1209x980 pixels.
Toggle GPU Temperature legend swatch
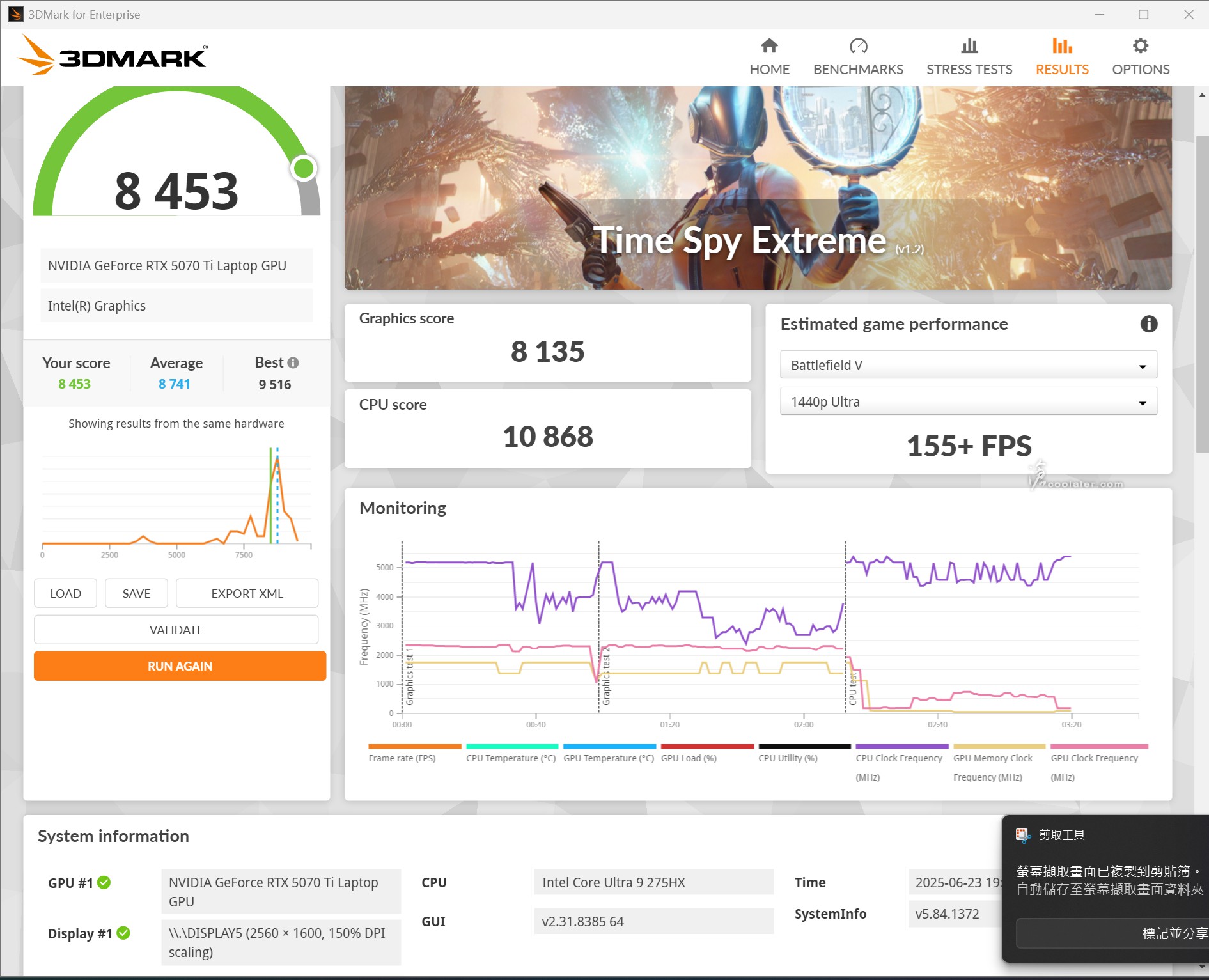pos(609,747)
